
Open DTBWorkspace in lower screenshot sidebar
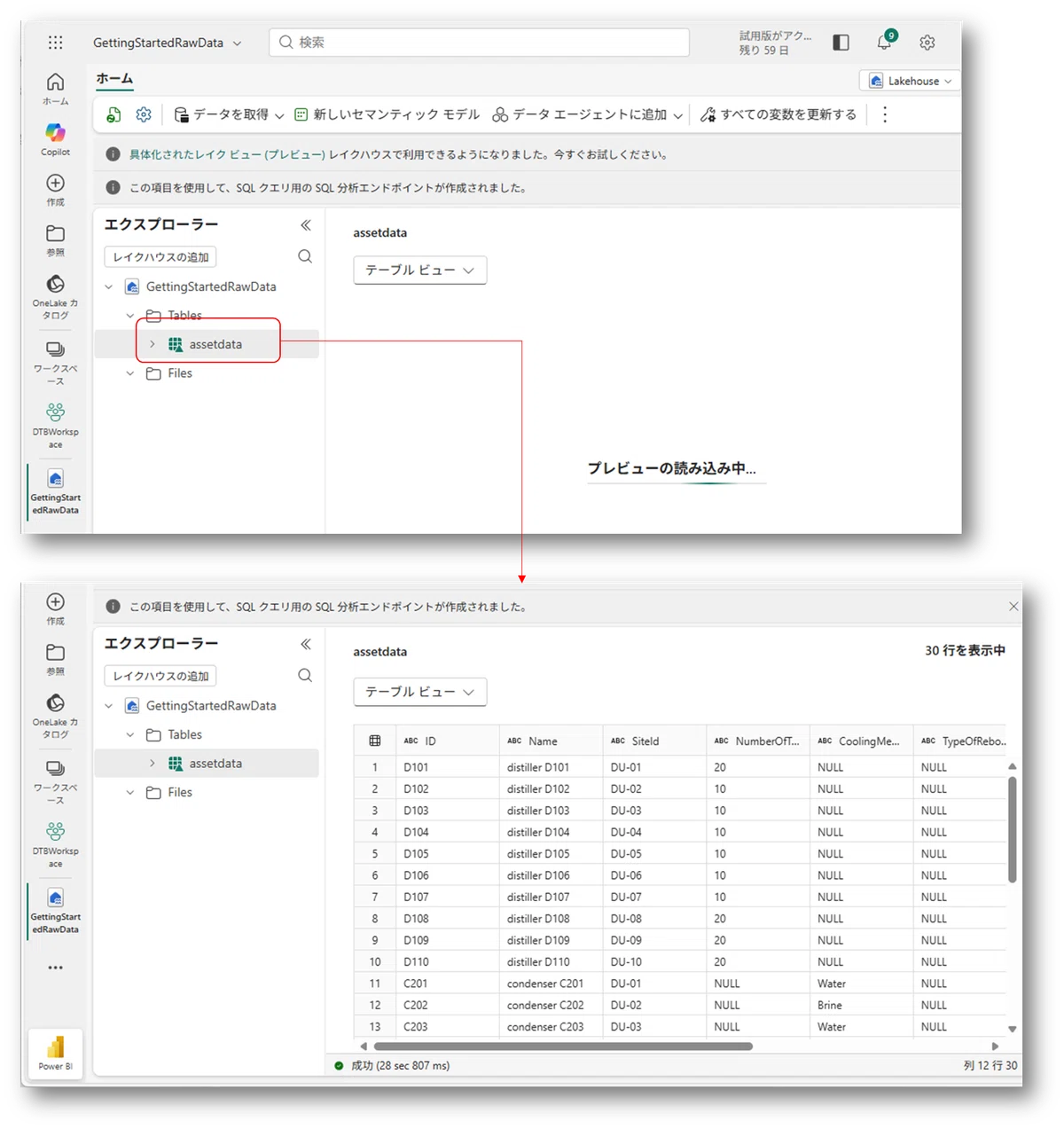click(55, 844)
